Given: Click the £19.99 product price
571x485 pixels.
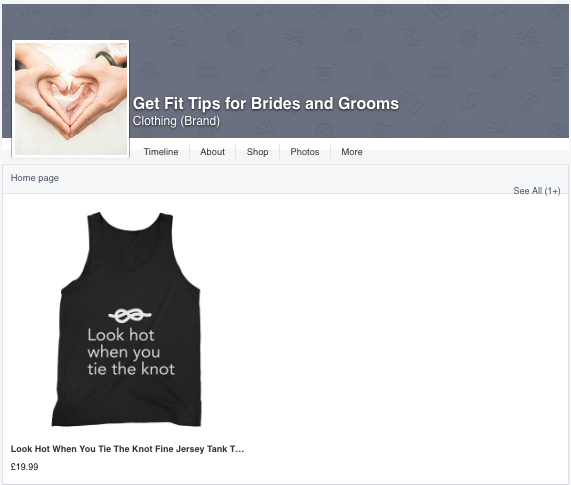Looking at the screenshot, I should pyautogui.click(x=24, y=467).
